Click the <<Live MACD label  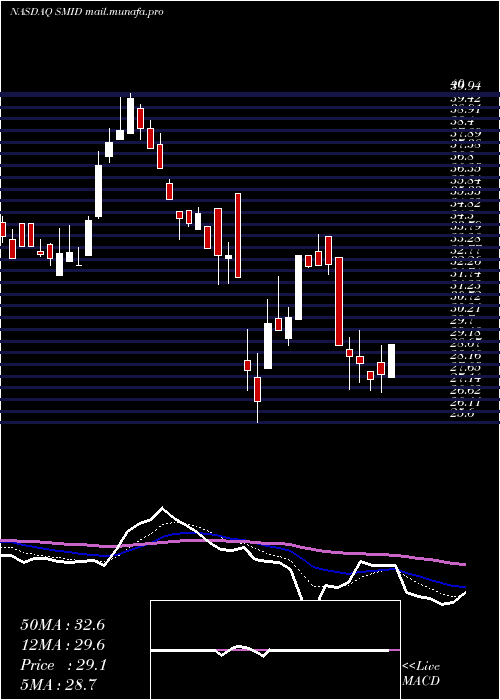click(x=421, y=674)
